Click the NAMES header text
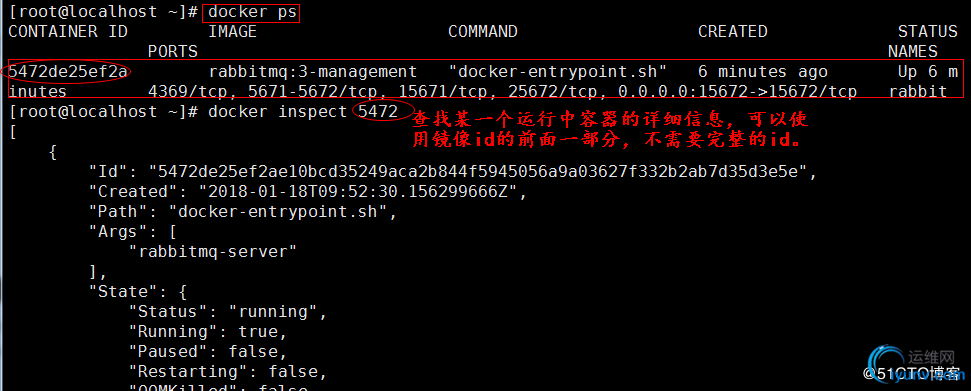The width and height of the screenshot is (971, 391). (x=913, y=51)
